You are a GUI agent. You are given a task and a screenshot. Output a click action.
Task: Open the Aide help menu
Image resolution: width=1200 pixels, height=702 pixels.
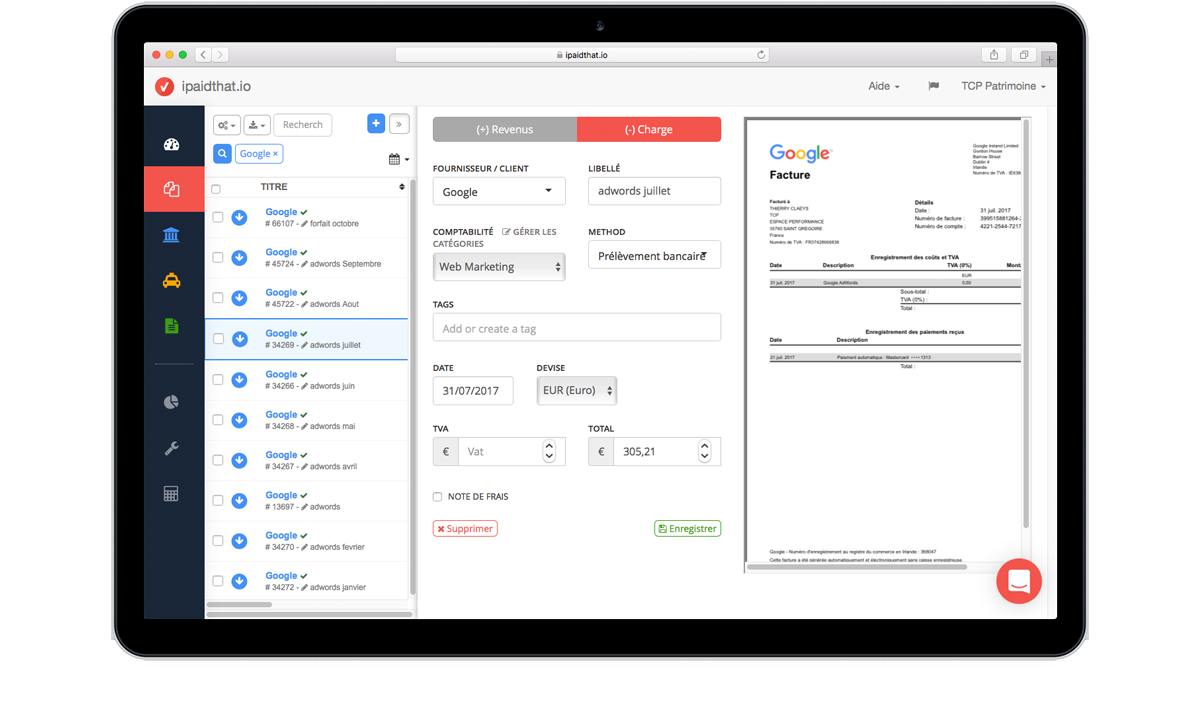pyautogui.click(x=884, y=86)
